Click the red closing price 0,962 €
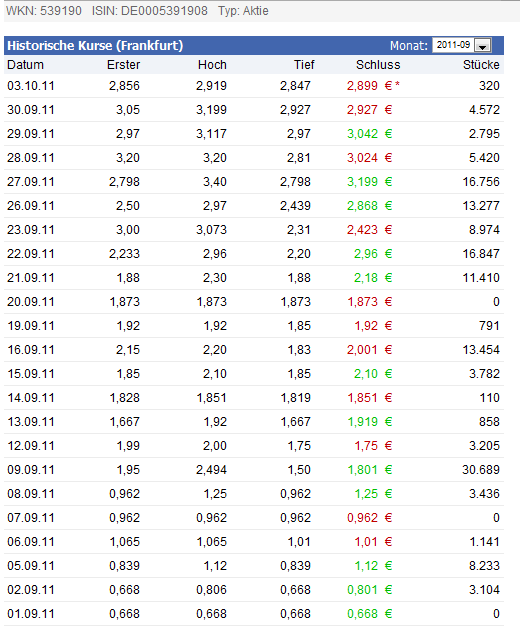This screenshot has width=520, height=631. click(x=369, y=518)
